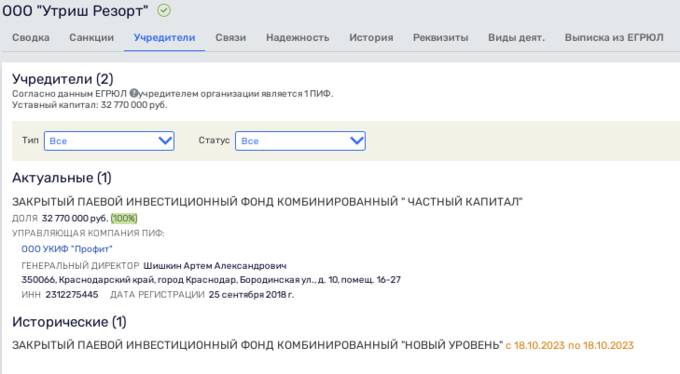The image size is (680, 374).
Task: Show the Виды деят. tab
Action: 517,38
